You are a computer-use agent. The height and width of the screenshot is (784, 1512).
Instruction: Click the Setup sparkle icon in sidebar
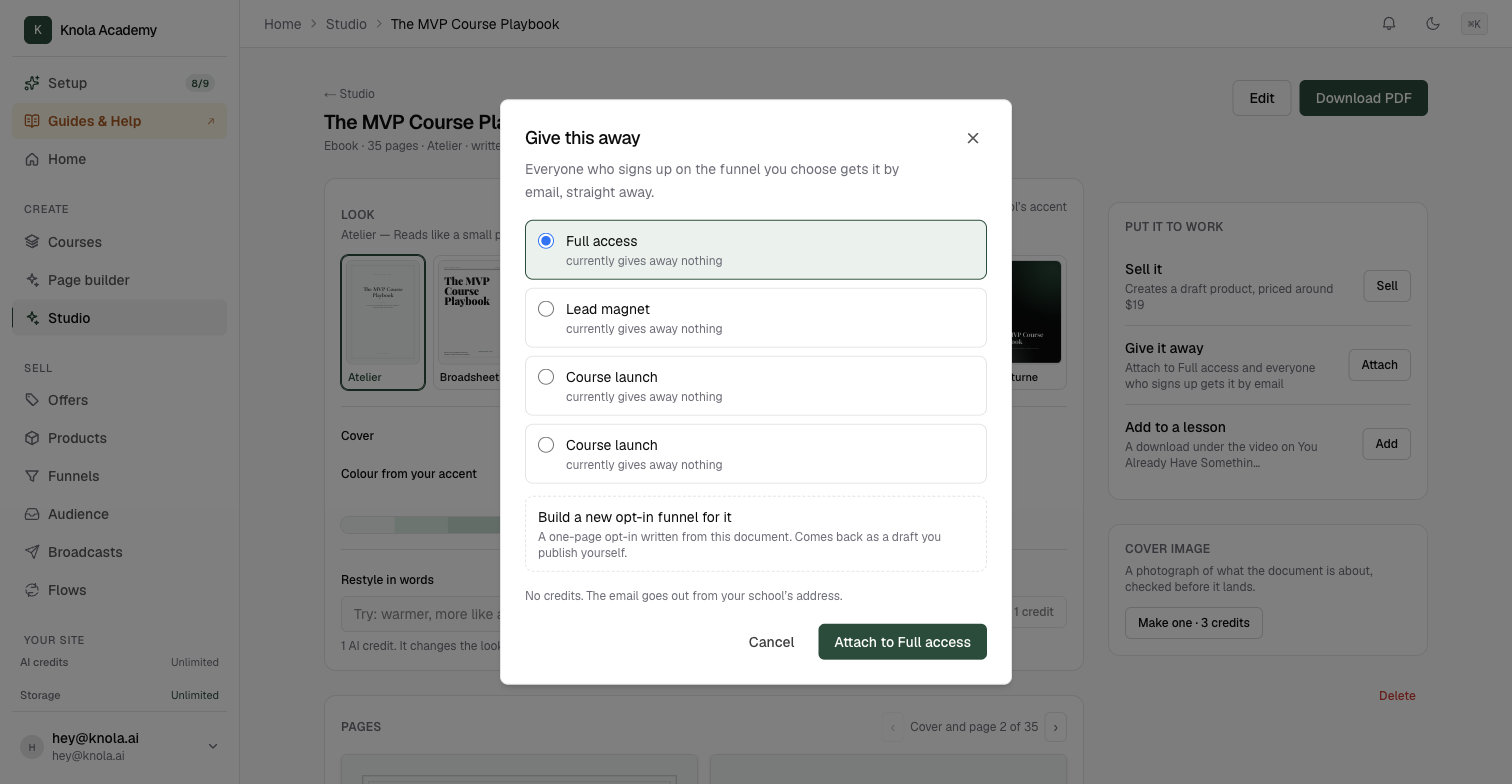coord(32,83)
